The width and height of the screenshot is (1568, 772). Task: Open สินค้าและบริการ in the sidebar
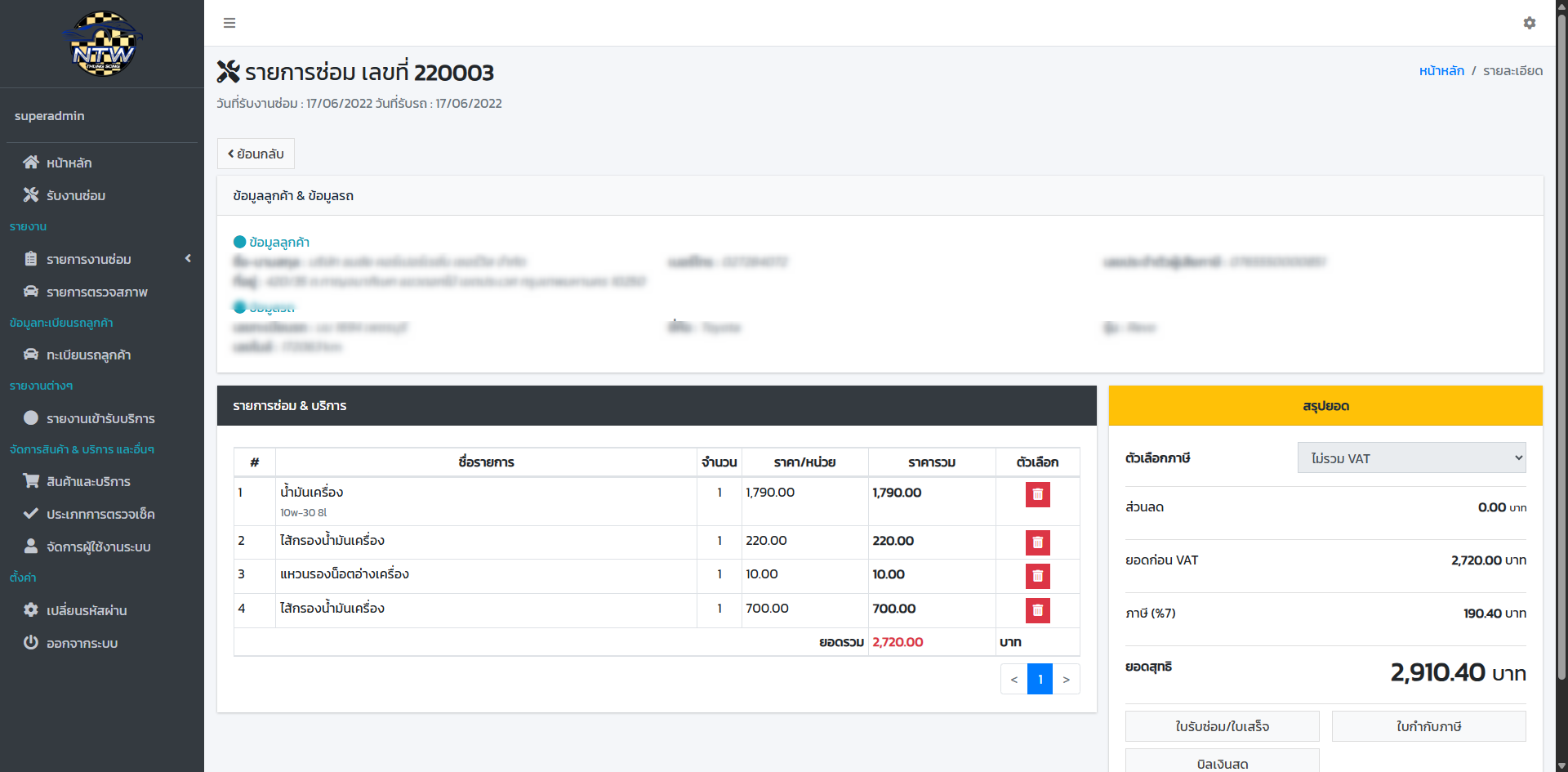tap(102, 481)
